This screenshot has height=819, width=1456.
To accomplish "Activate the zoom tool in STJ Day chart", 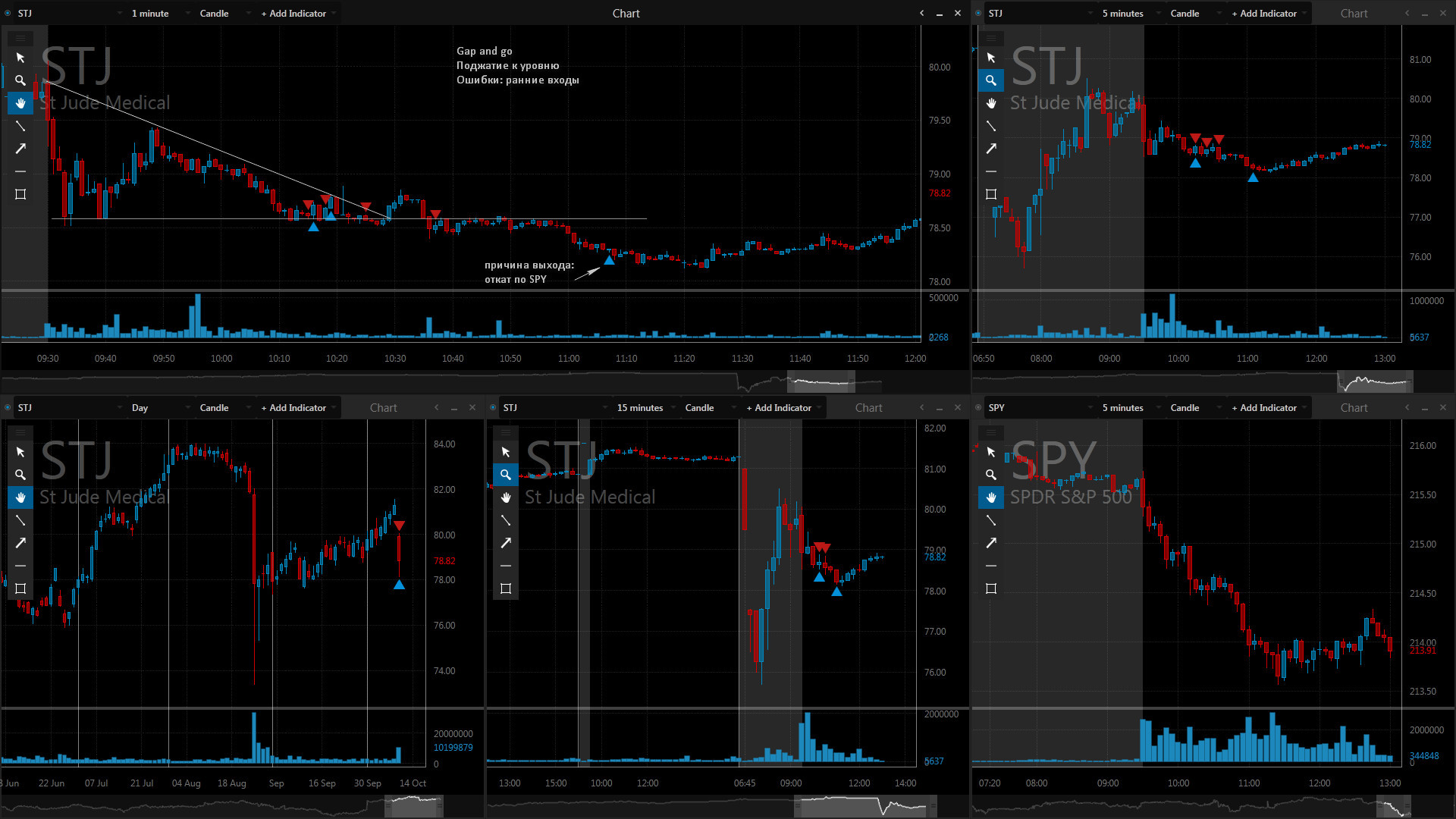I will 20,475.
